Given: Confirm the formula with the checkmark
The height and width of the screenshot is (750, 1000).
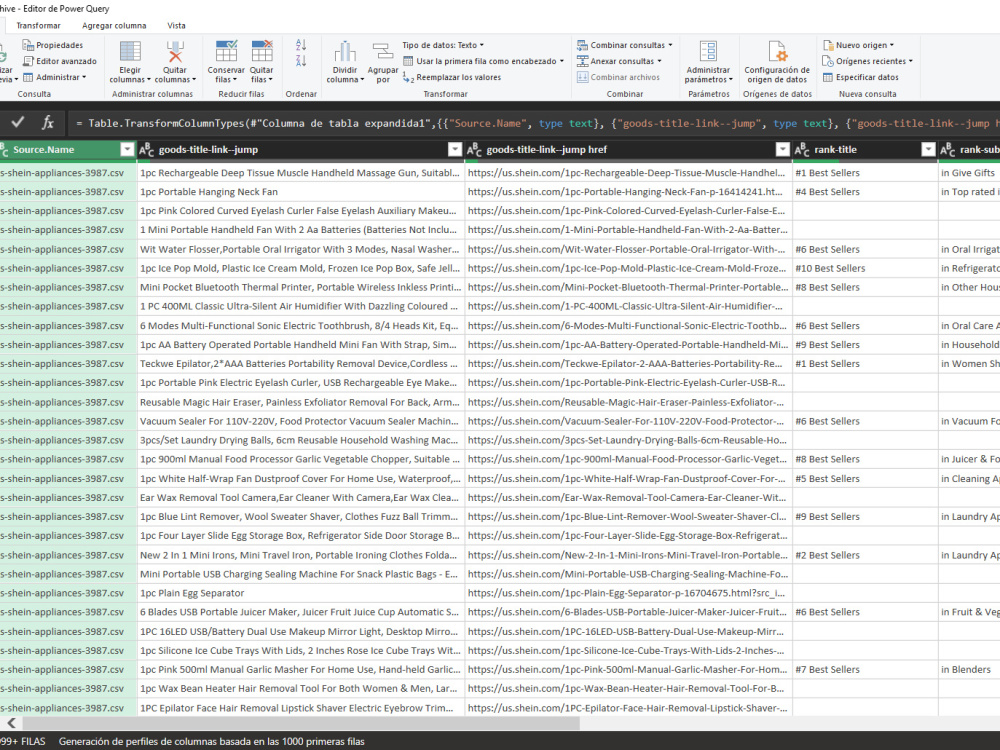Looking at the screenshot, I should 18,122.
